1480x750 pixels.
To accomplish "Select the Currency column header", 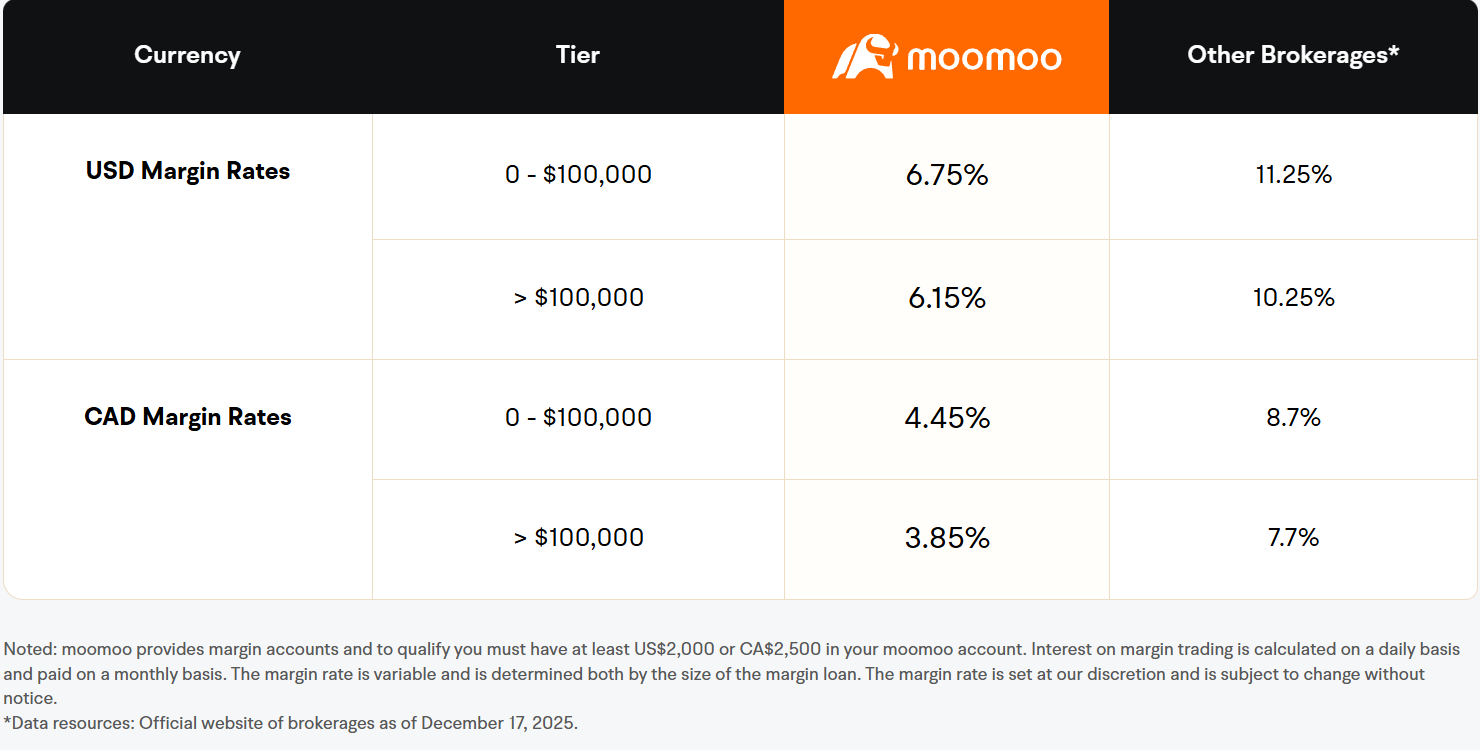I will 187,55.
